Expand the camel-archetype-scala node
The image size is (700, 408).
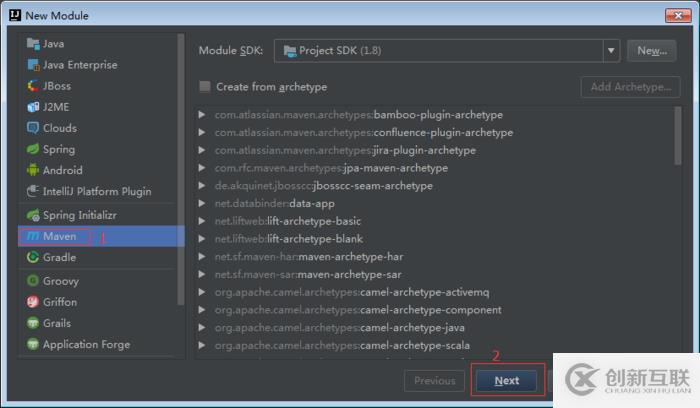pos(202,346)
